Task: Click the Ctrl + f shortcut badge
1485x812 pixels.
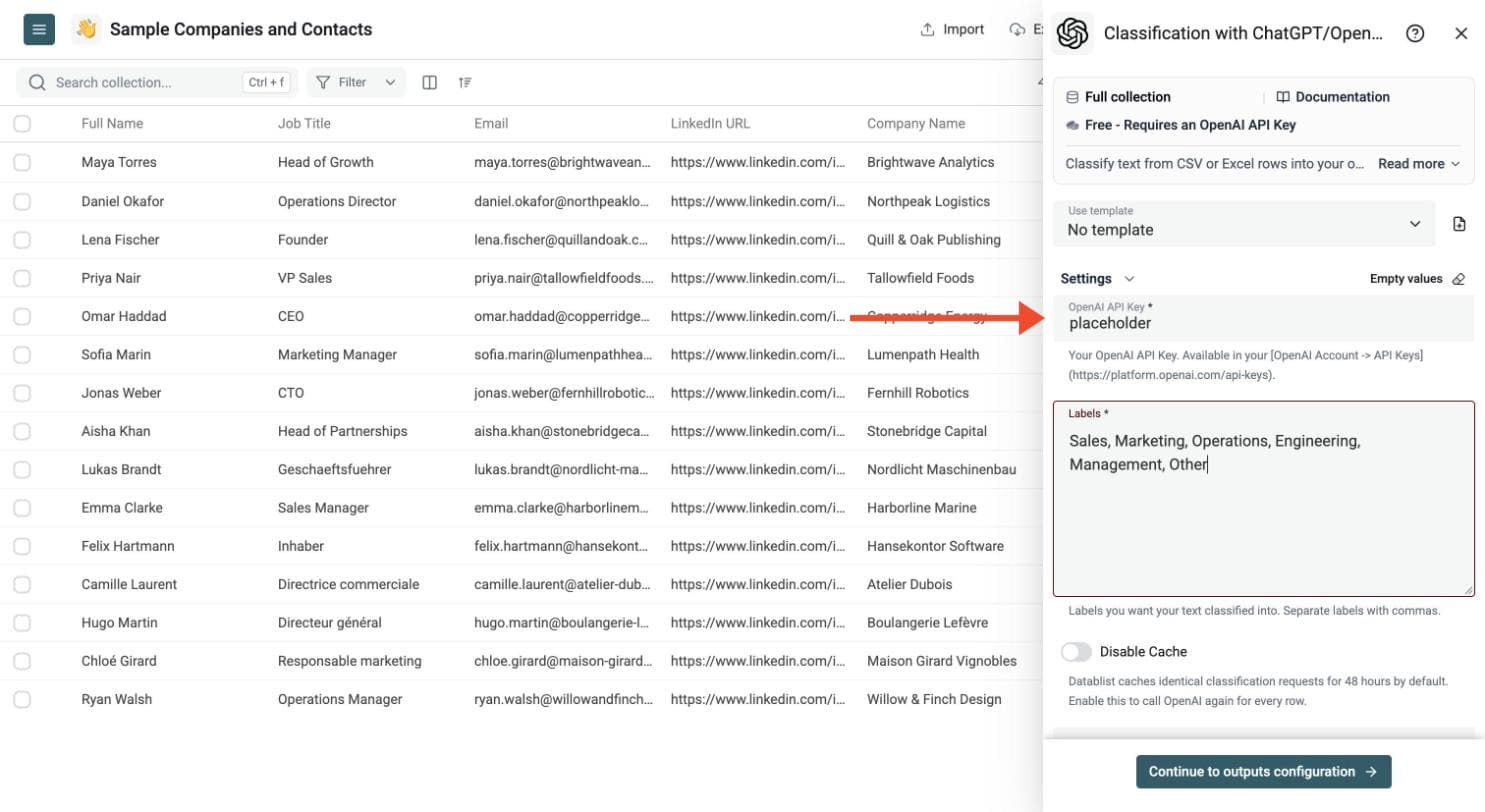Action: [266, 83]
